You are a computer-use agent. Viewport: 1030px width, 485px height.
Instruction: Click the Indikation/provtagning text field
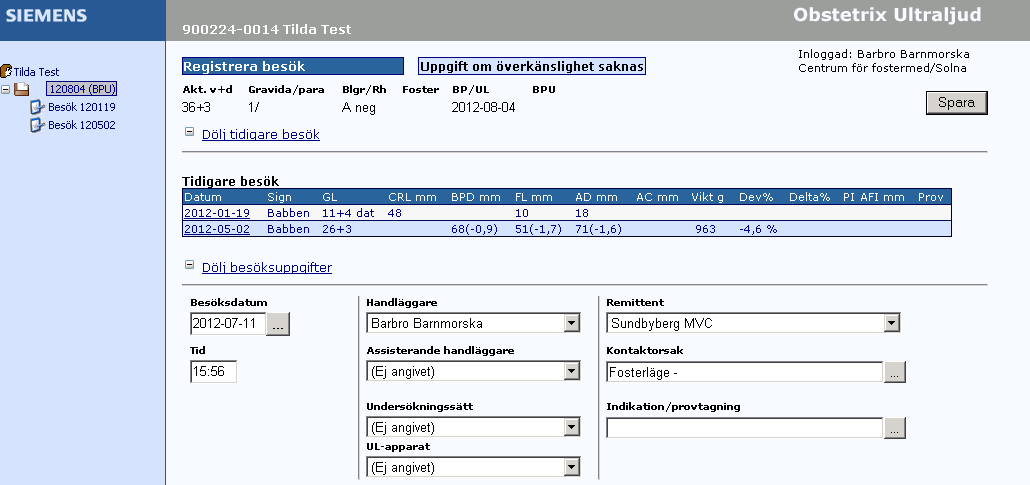(744, 428)
